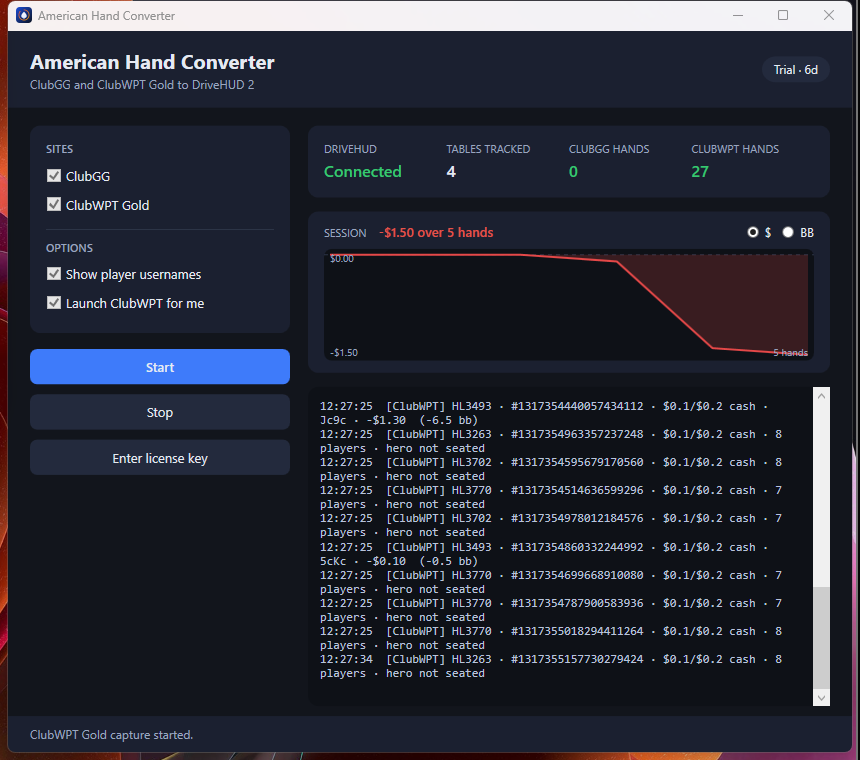This screenshot has height=760, width=860.
Task: Switch session graph to BB units
Action: (788, 232)
